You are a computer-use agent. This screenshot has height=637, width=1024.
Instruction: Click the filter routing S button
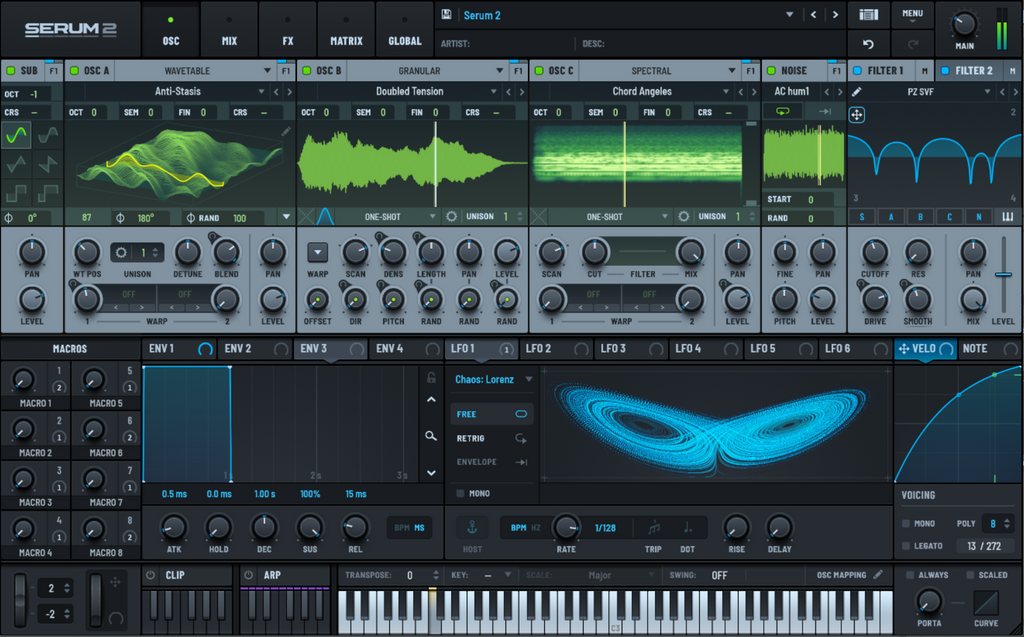click(862, 217)
